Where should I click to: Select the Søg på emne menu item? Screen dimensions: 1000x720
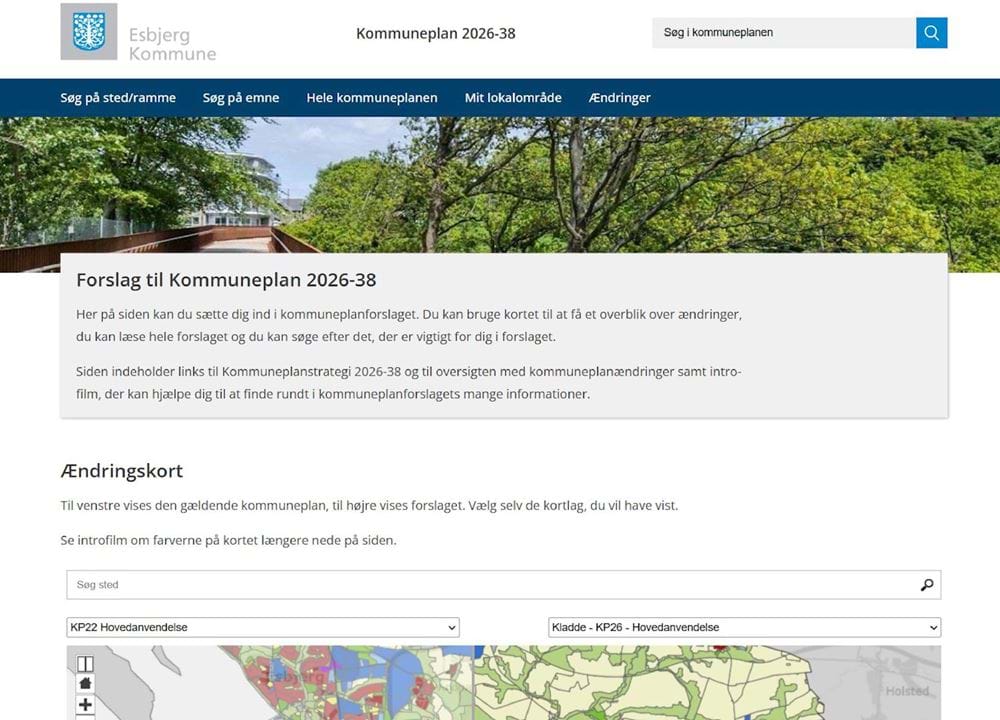[x=241, y=98]
